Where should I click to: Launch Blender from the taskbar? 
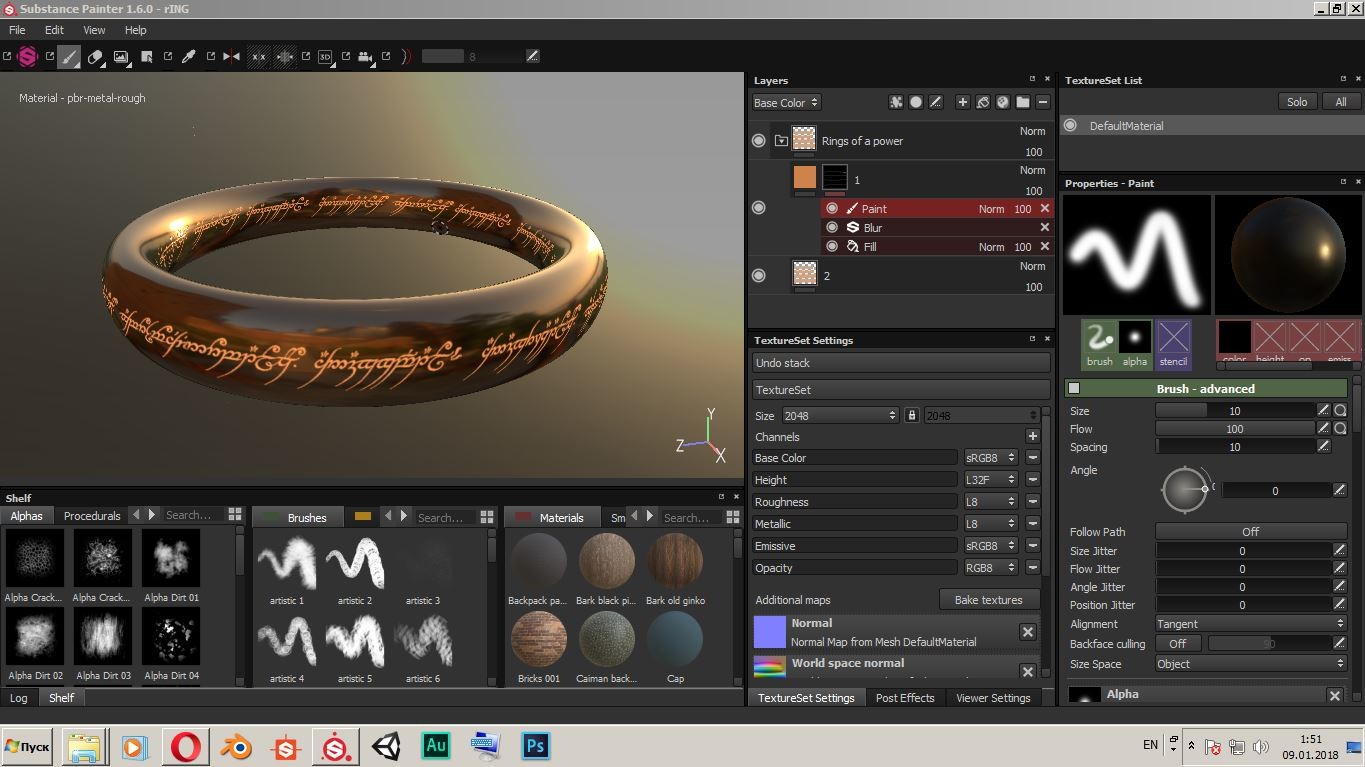[236, 746]
